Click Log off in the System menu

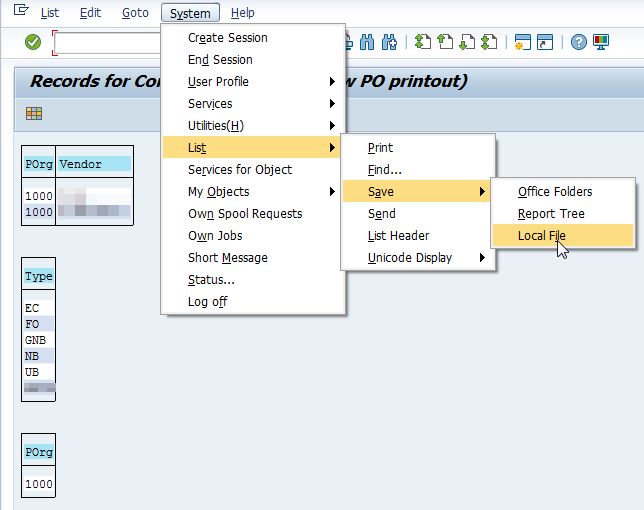click(x=207, y=302)
